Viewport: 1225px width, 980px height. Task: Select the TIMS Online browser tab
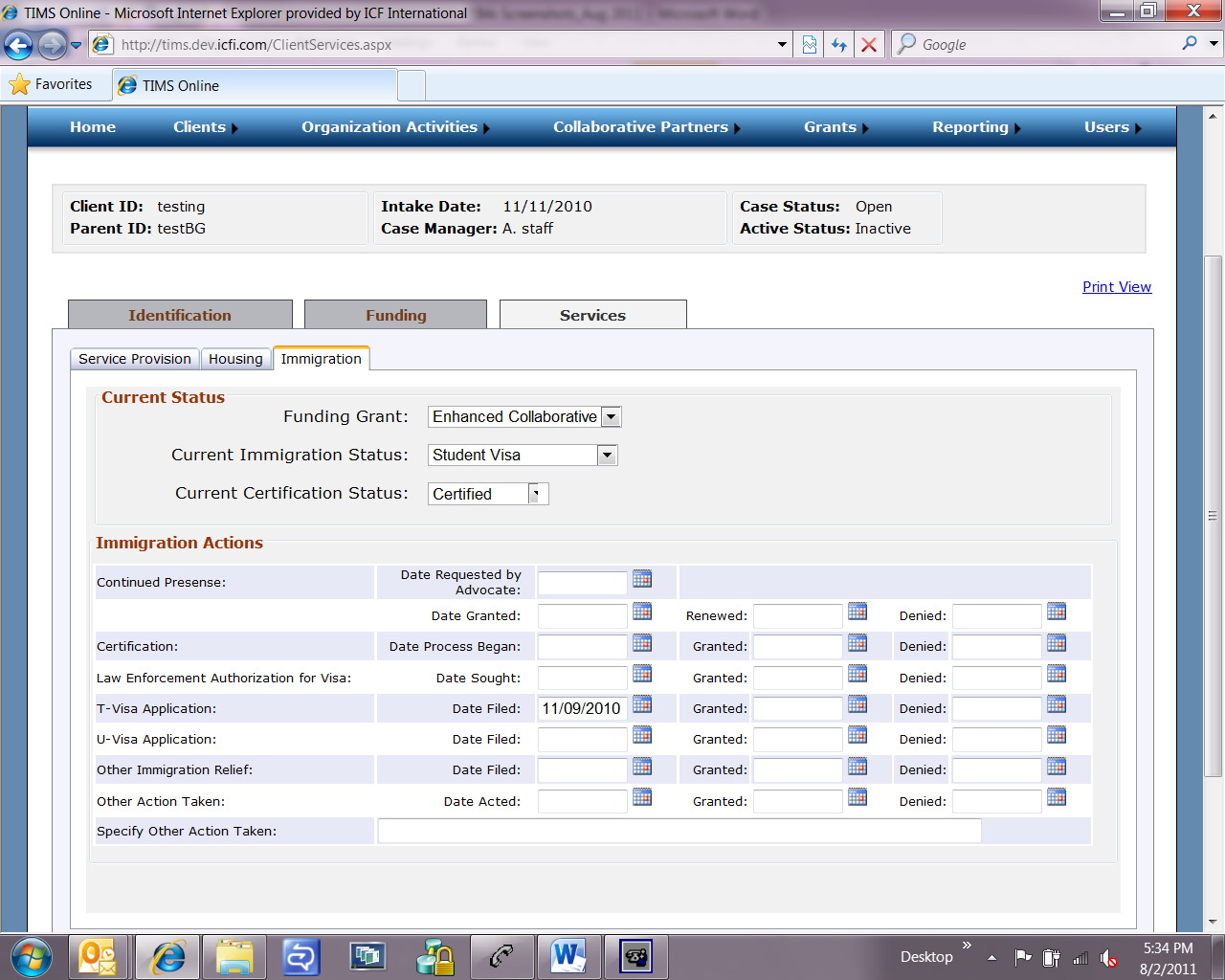[x=255, y=85]
